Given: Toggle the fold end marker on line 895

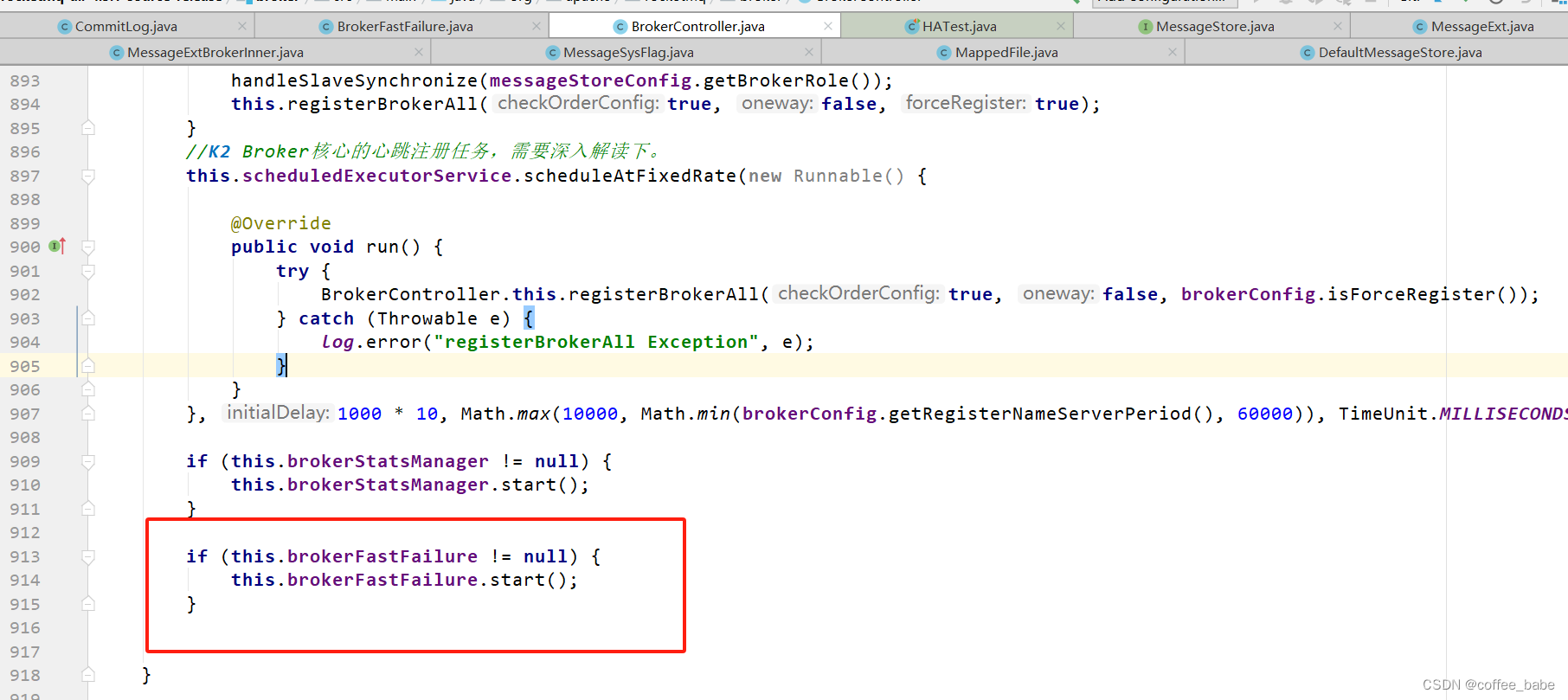Looking at the screenshot, I should coord(88,128).
